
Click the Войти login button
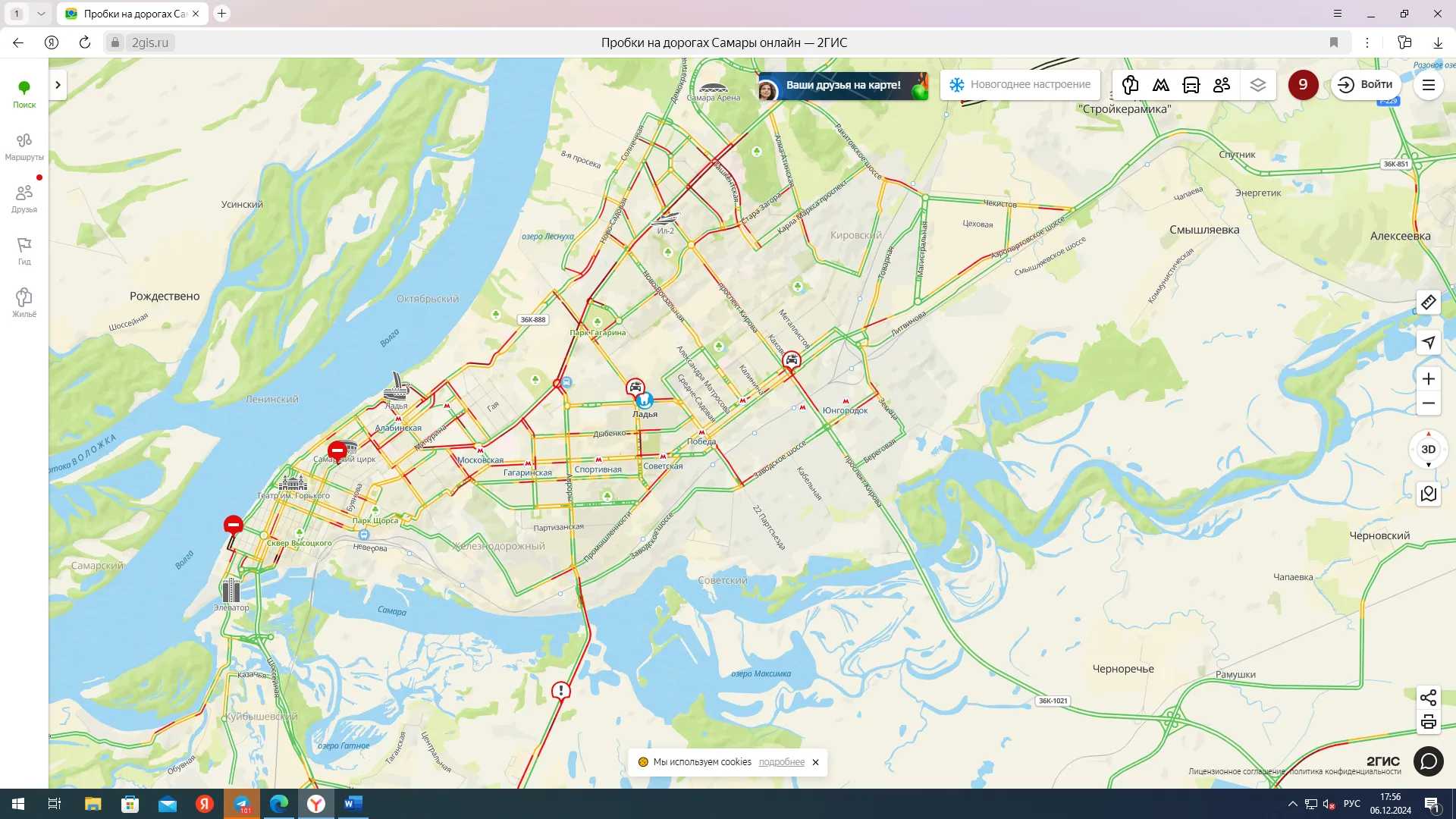coord(1366,85)
